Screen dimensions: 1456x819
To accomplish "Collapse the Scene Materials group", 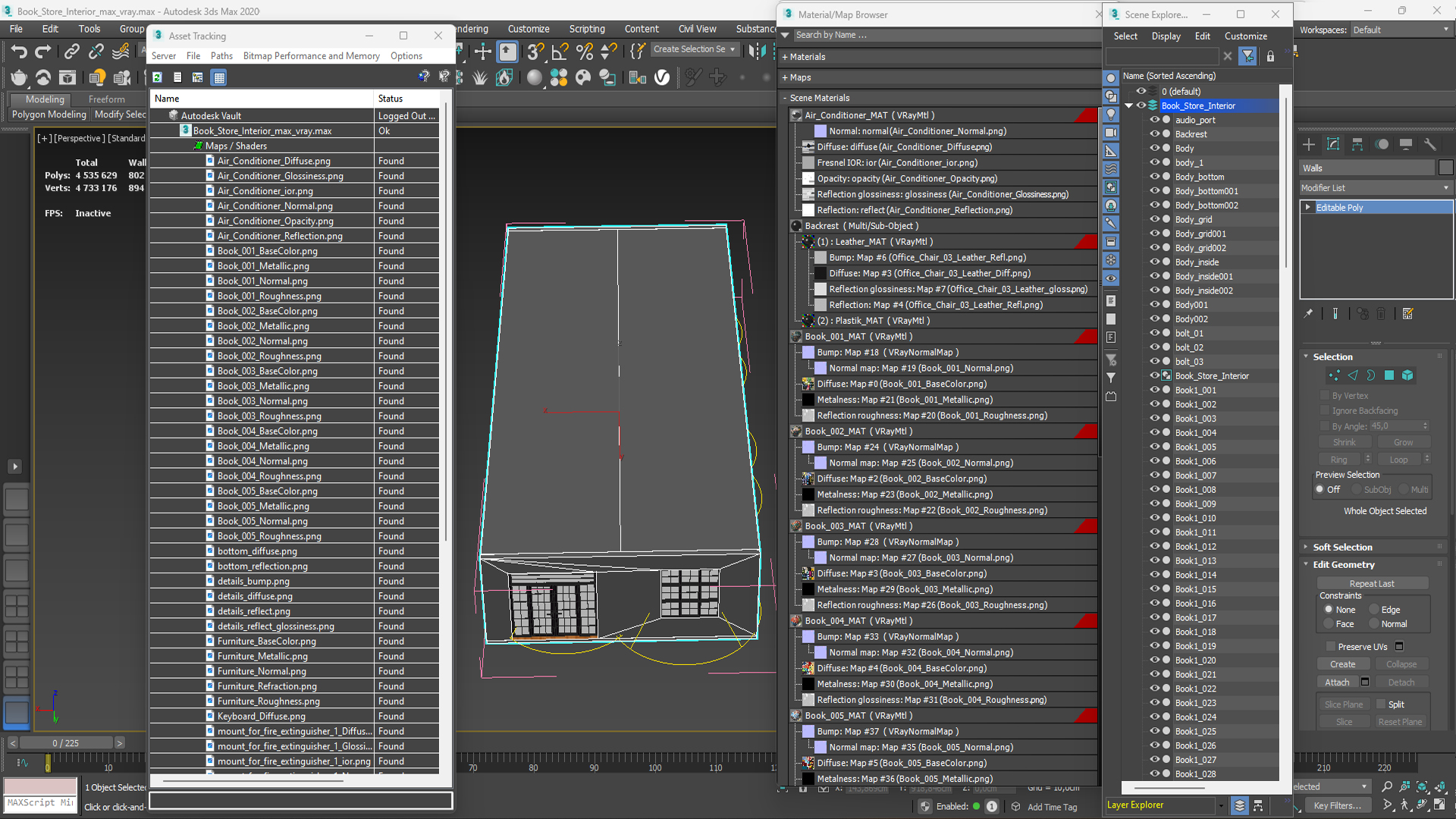I will 785,98.
